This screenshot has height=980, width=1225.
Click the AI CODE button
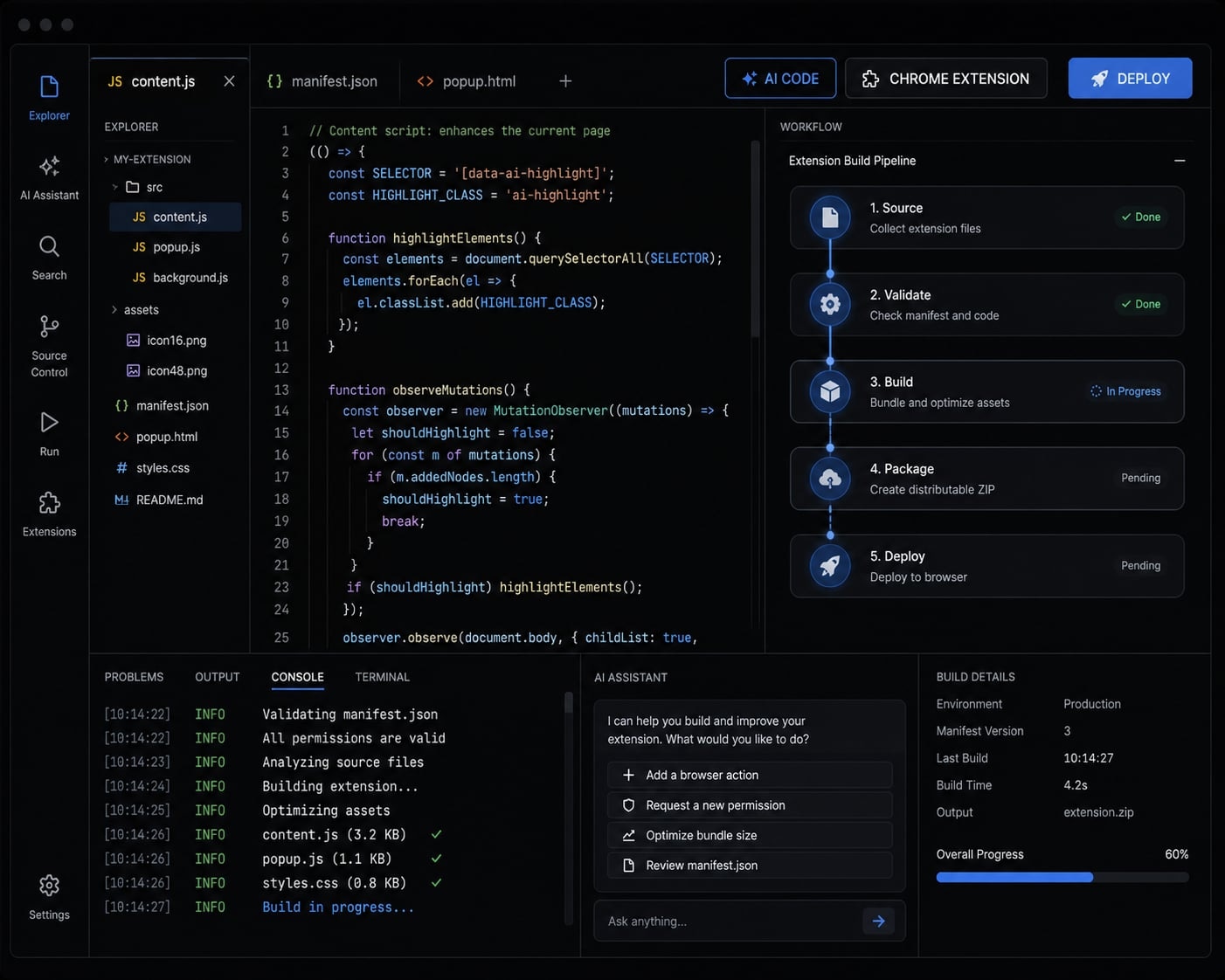pos(780,79)
